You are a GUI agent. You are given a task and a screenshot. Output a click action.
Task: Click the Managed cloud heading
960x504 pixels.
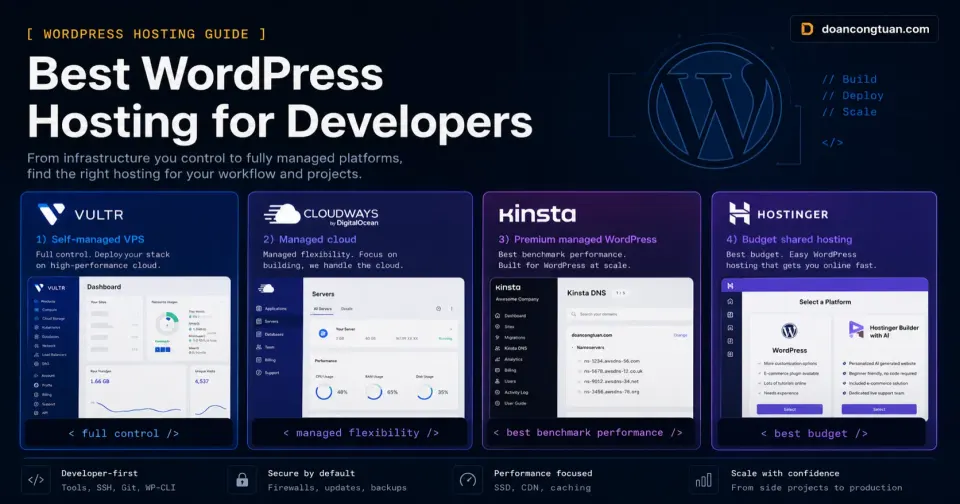click(310, 239)
